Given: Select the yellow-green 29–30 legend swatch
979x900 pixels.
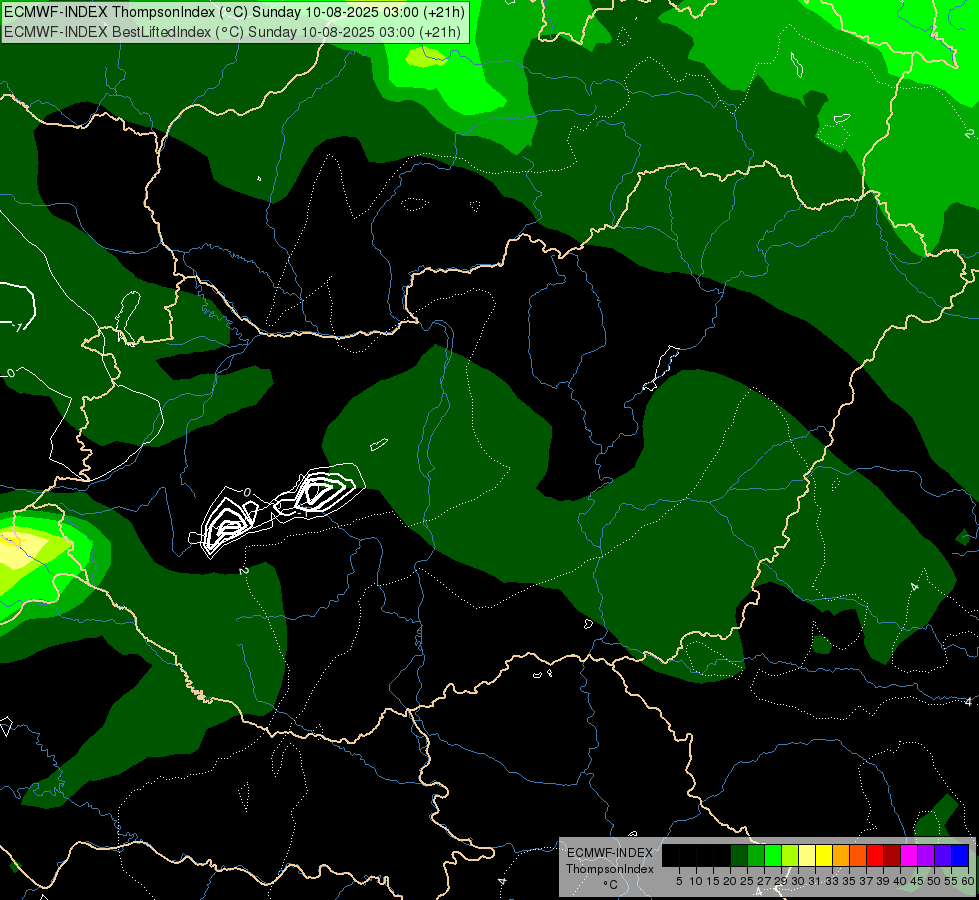Looking at the screenshot, I should [x=790, y=855].
